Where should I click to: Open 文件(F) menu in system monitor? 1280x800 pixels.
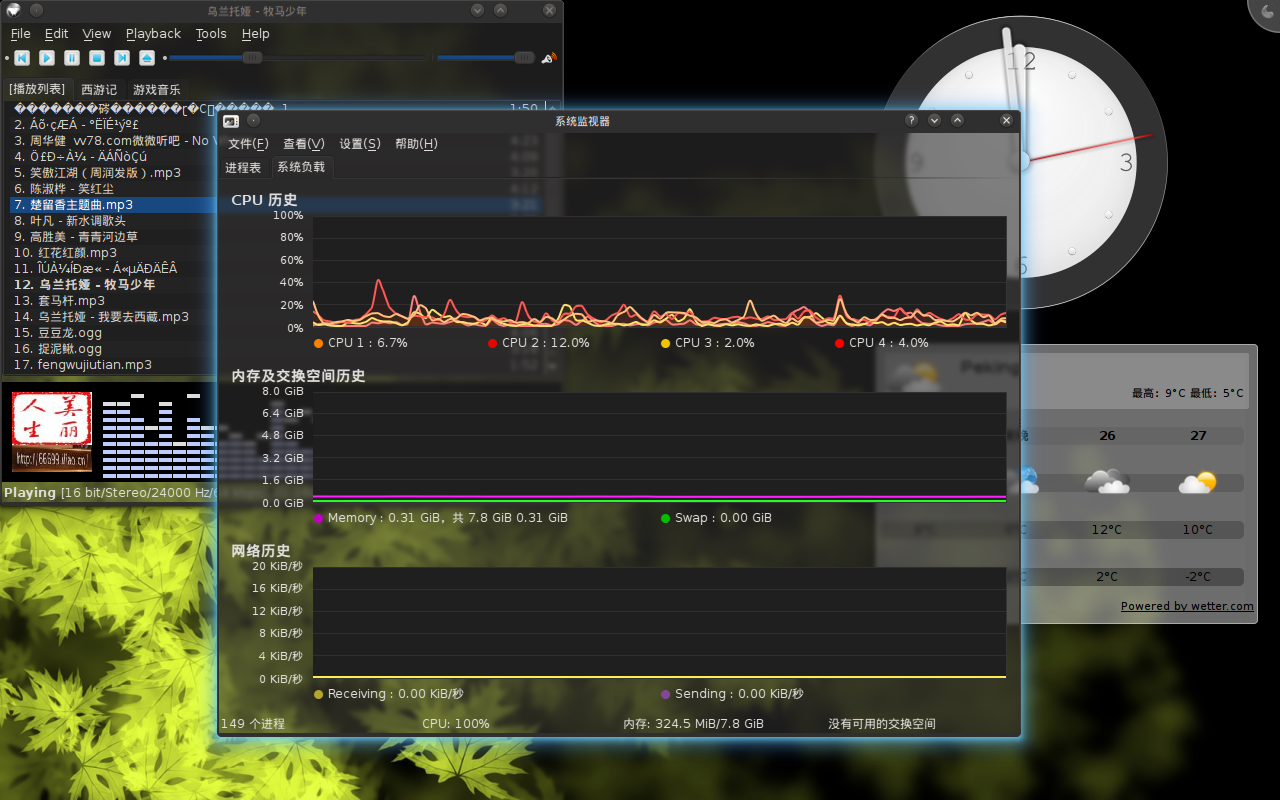pos(248,144)
